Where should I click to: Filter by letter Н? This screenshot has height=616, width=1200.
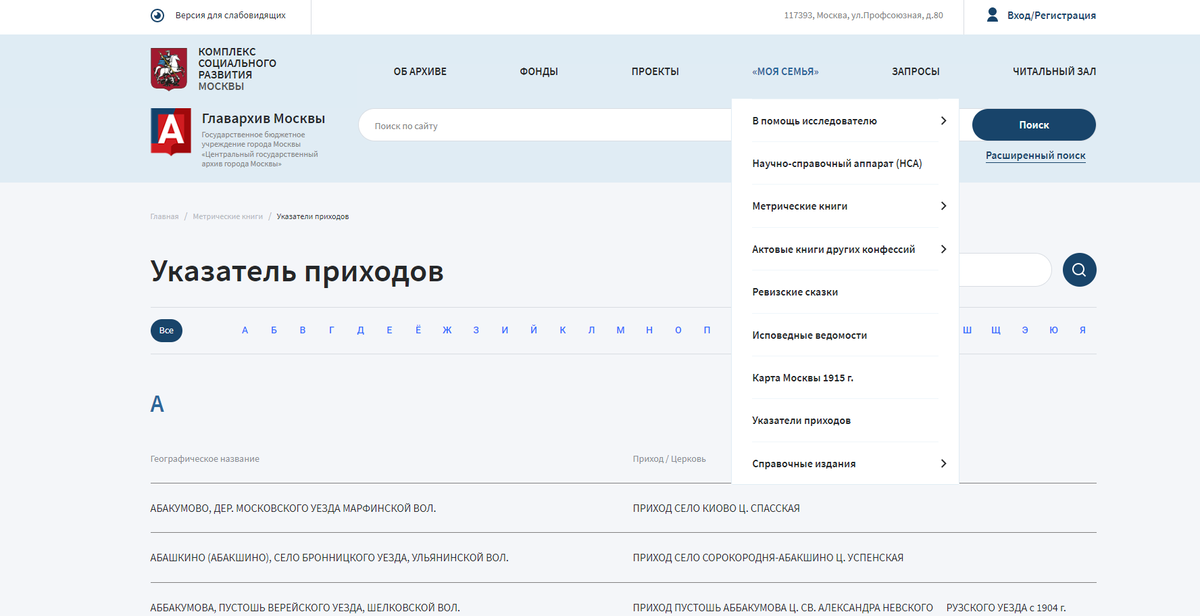tap(649, 330)
